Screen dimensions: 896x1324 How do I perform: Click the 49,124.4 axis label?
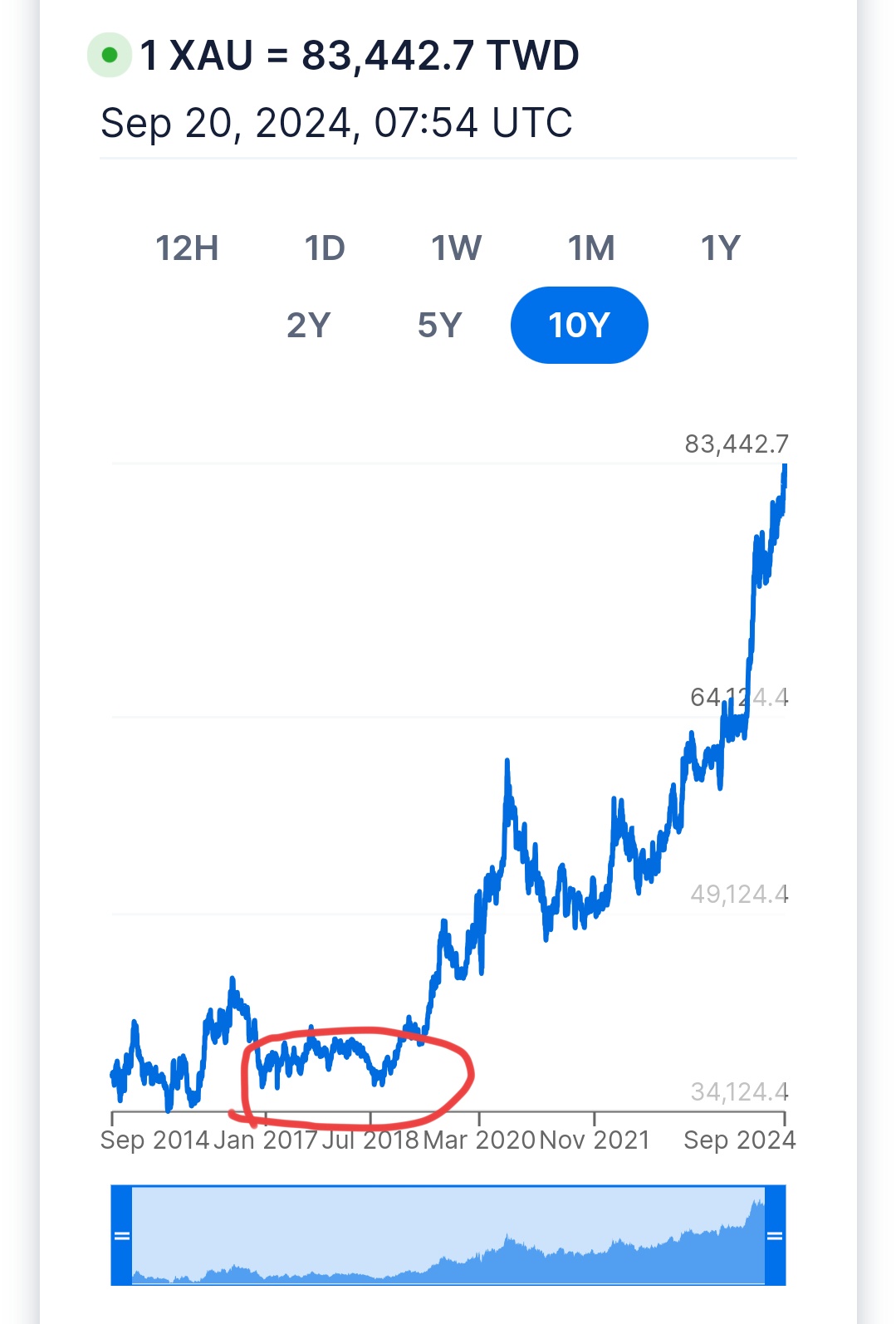tap(739, 894)
